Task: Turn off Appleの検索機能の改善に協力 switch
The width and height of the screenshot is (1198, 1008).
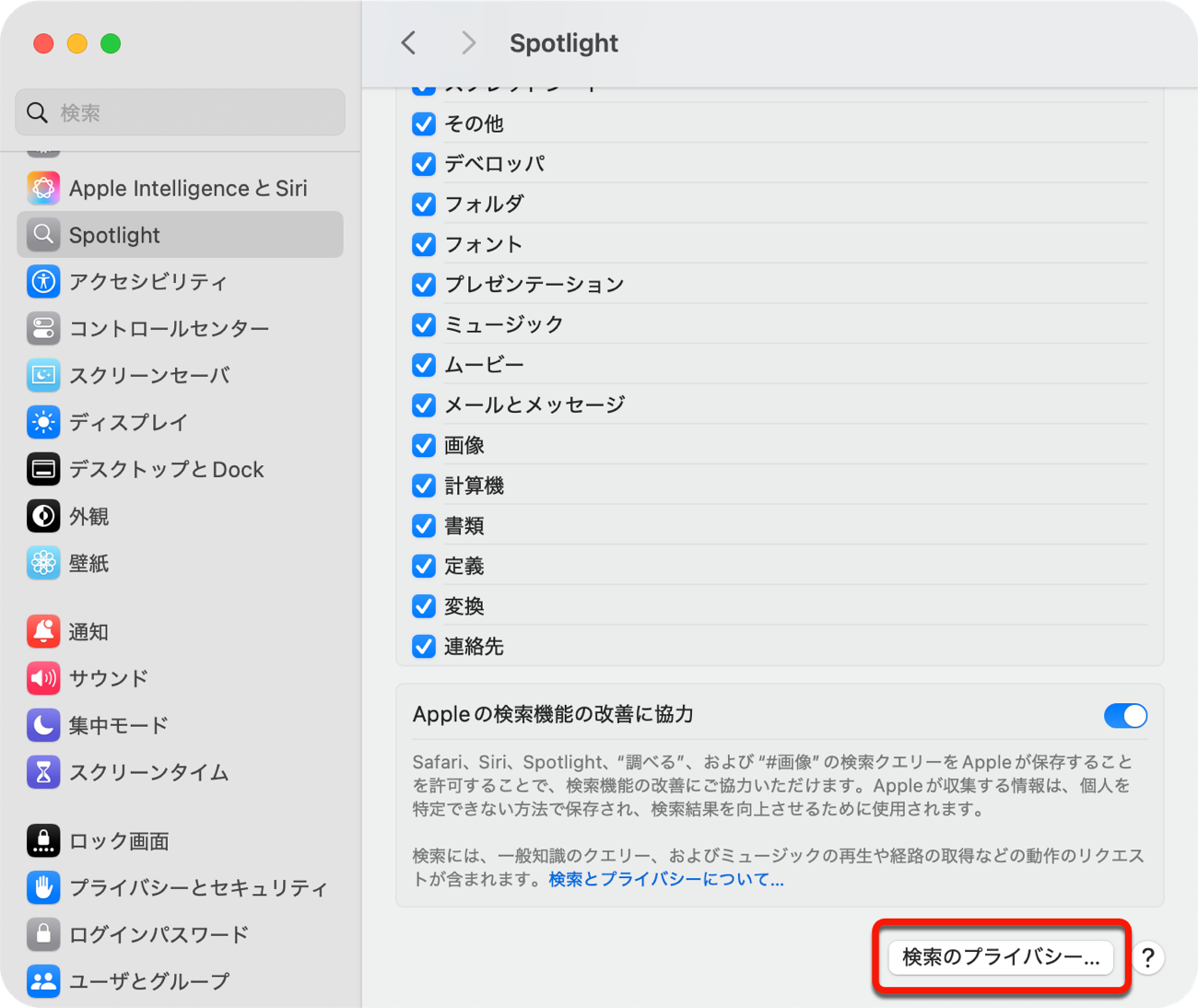Action: click(x=1125, y=716)
